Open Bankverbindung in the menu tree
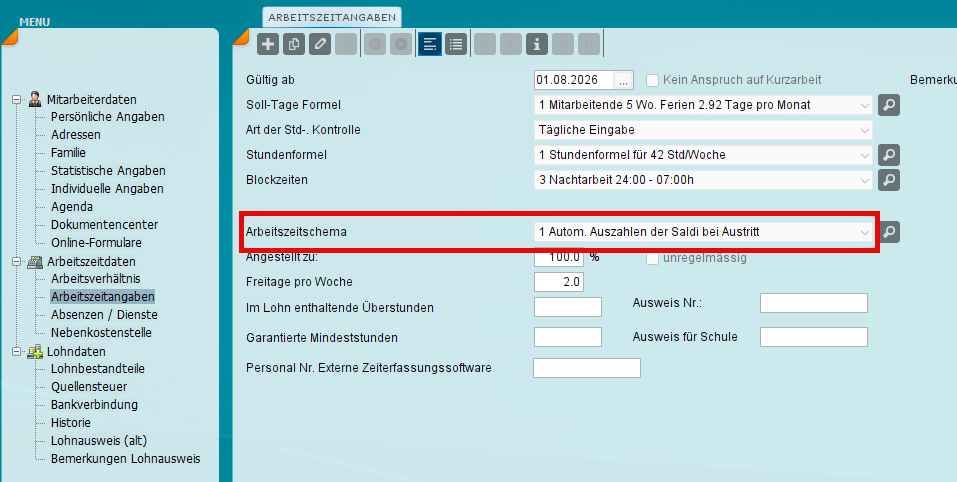Viewport: 957px width, 482px height. tap(95, 405)
